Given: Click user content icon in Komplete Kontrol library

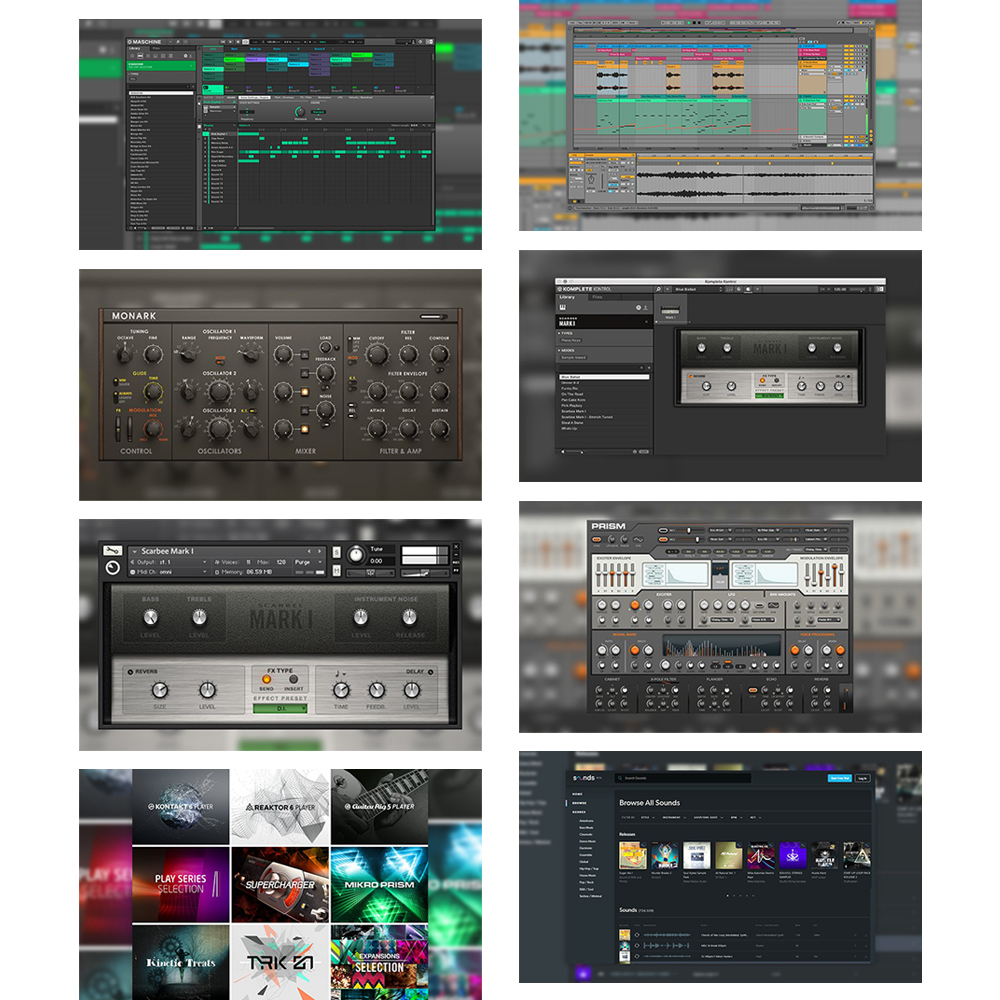Looking at the screenshot, I should point(645,307).
